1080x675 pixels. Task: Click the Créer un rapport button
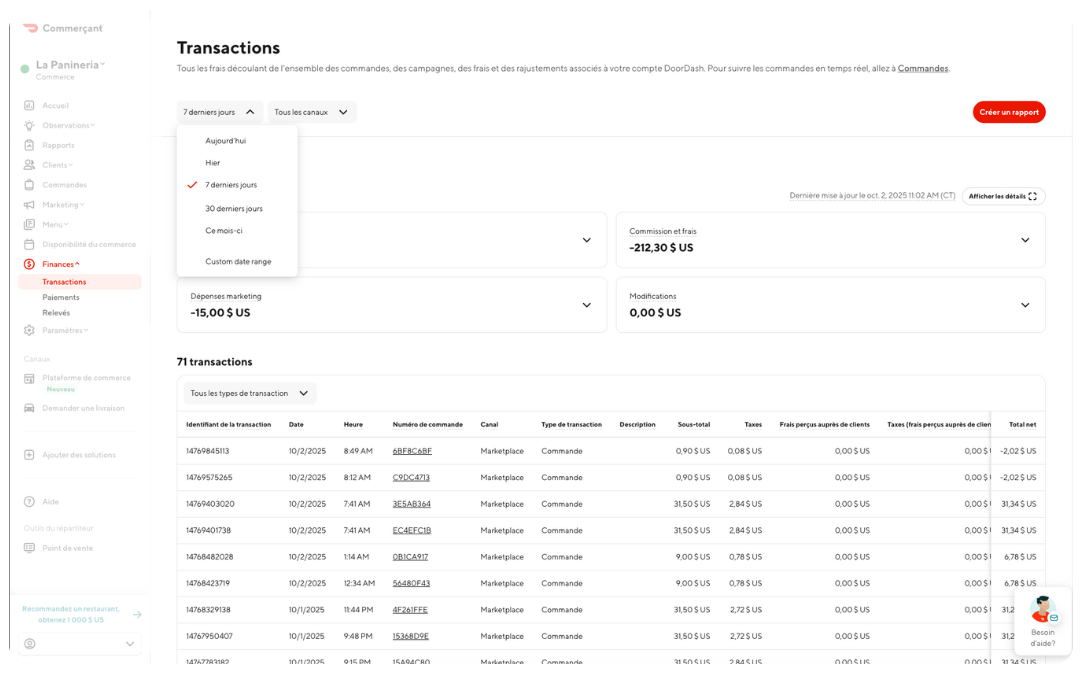coord(1009,112)
